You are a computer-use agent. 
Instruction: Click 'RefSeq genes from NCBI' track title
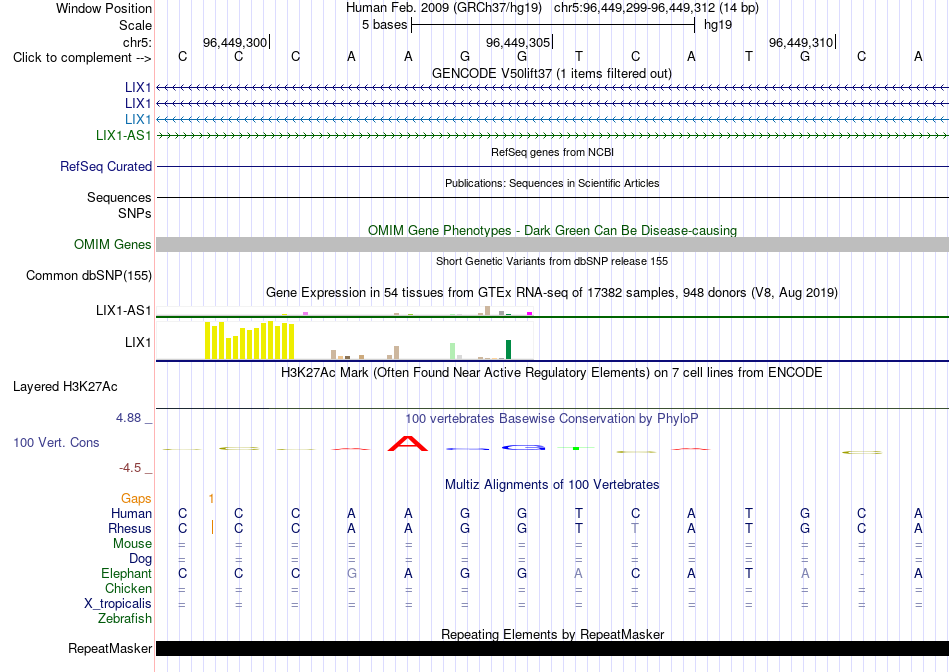pos(553,152)
